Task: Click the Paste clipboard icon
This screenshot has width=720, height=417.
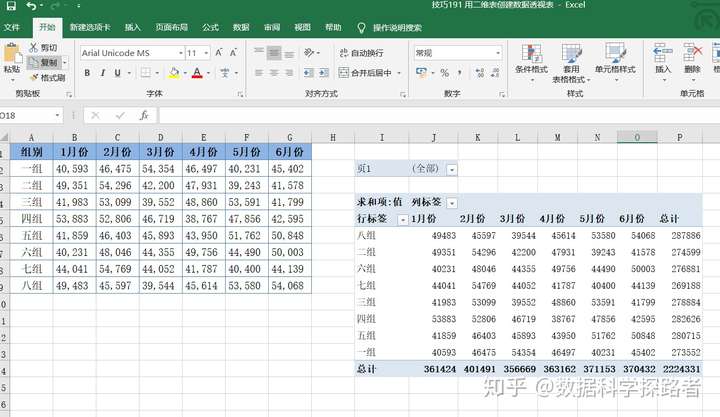Action: coord(12,54)
